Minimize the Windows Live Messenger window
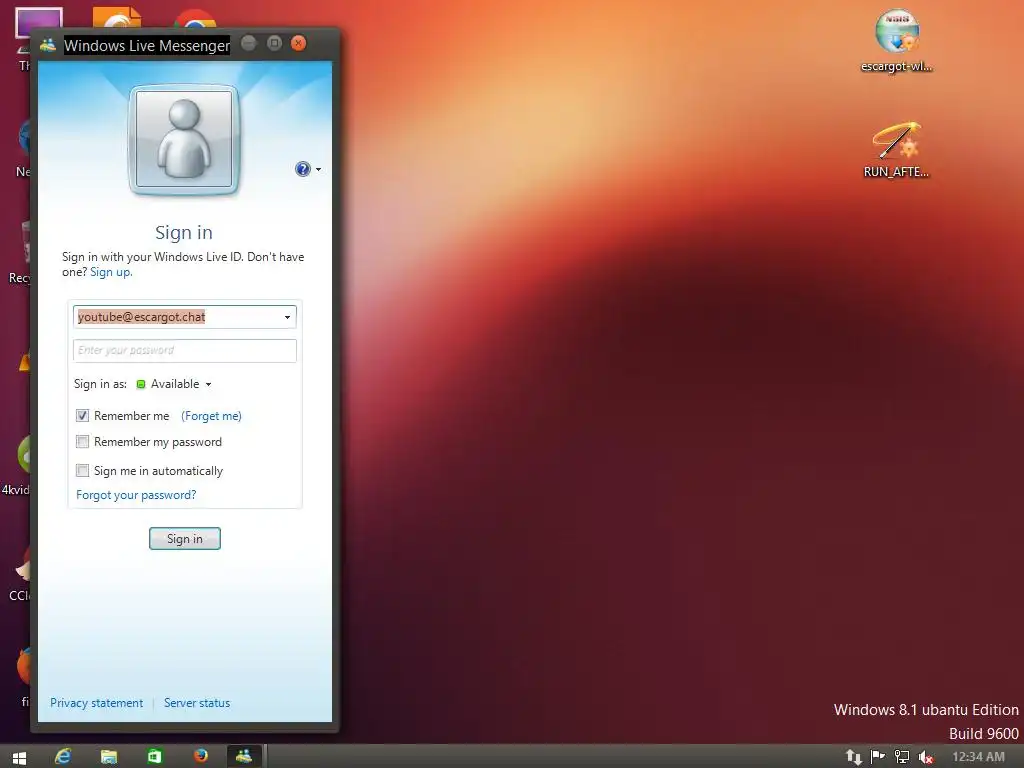 pos(249,43)
